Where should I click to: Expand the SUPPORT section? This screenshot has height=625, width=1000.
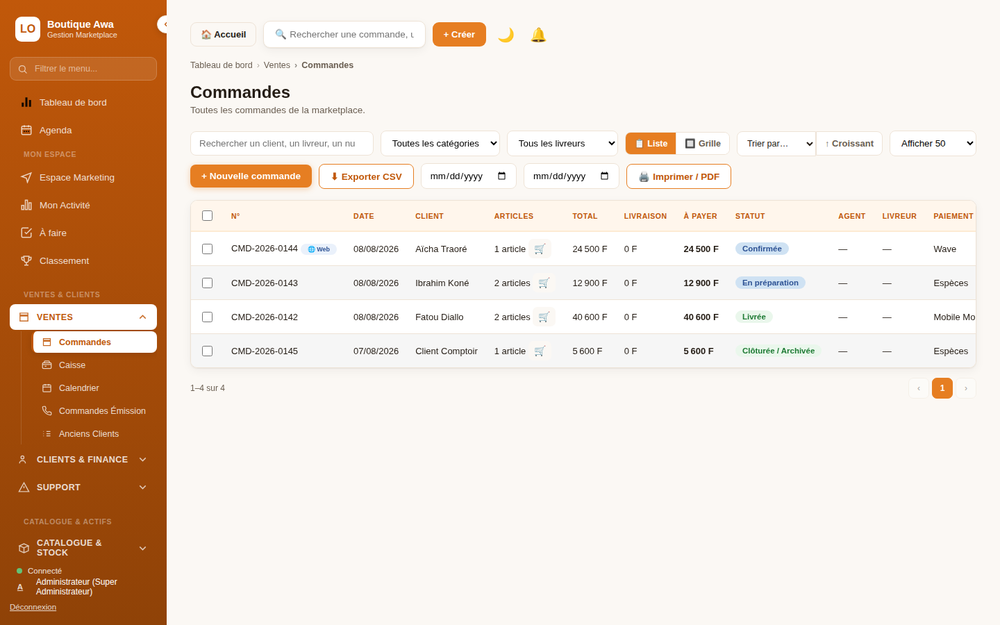click(83, 487)
